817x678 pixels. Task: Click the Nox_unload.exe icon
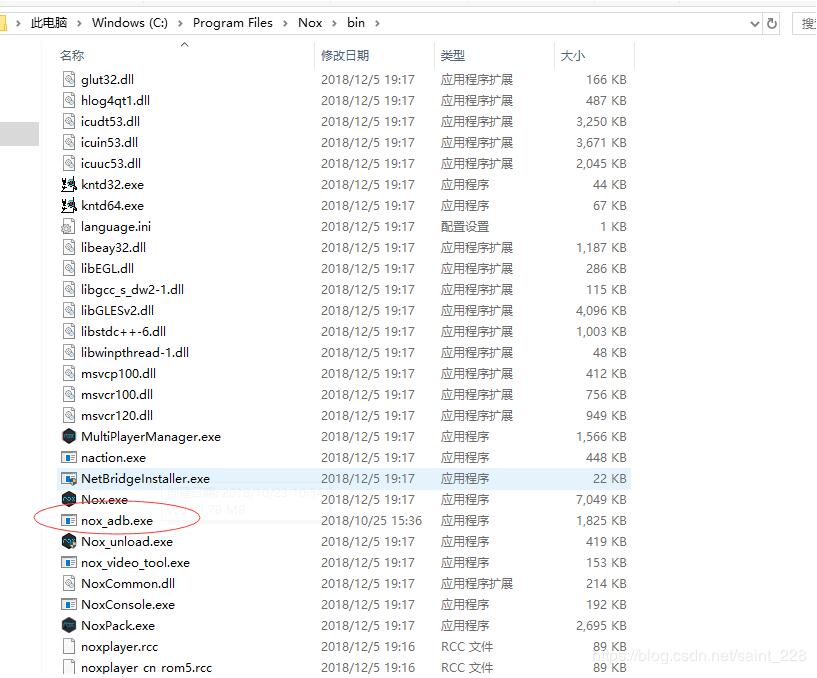click(69, 541)
